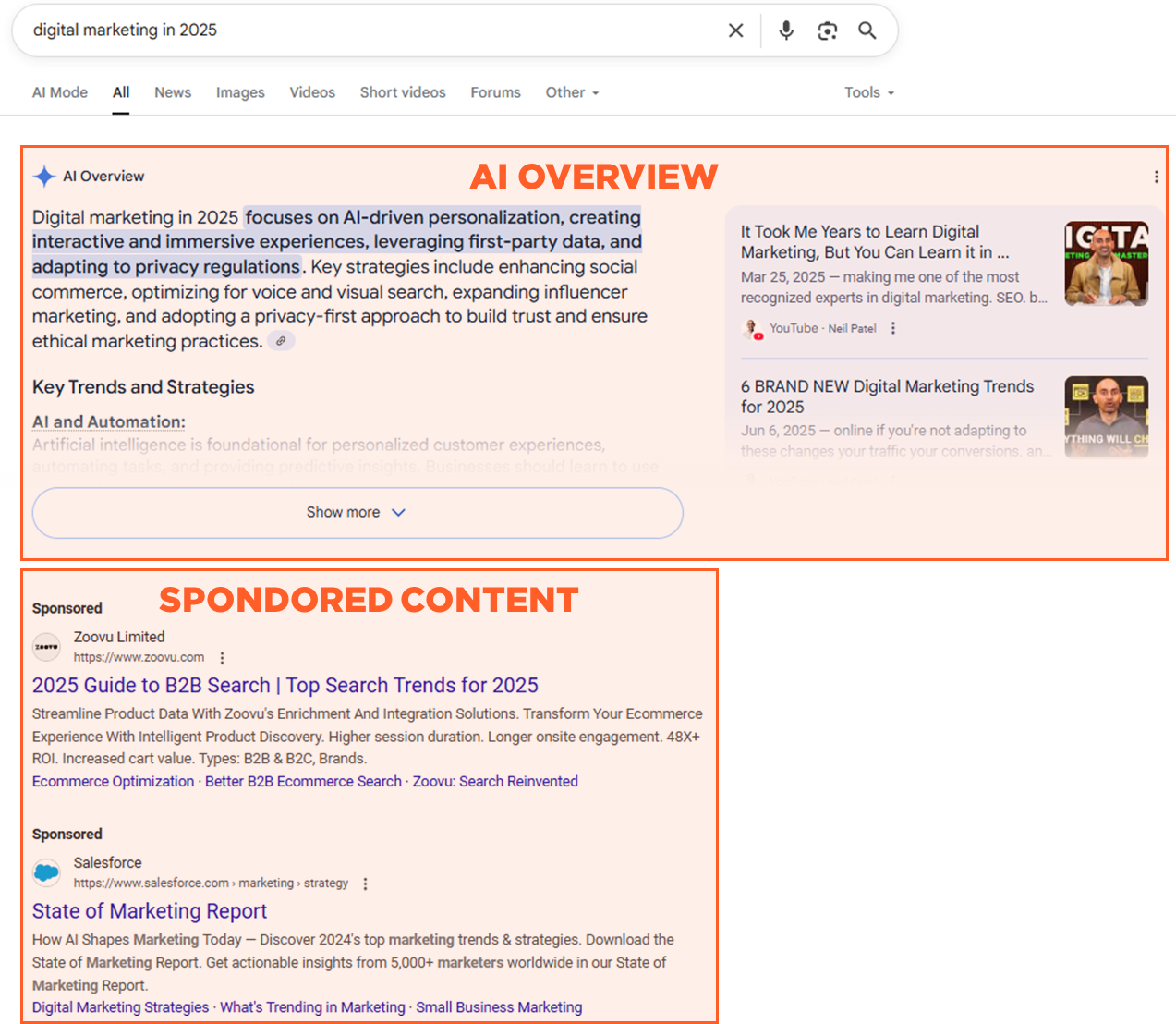The image size is (1176, 1024).
Task: Switch to the News tab
Action: pyautogui.click(x=173, y=92)
